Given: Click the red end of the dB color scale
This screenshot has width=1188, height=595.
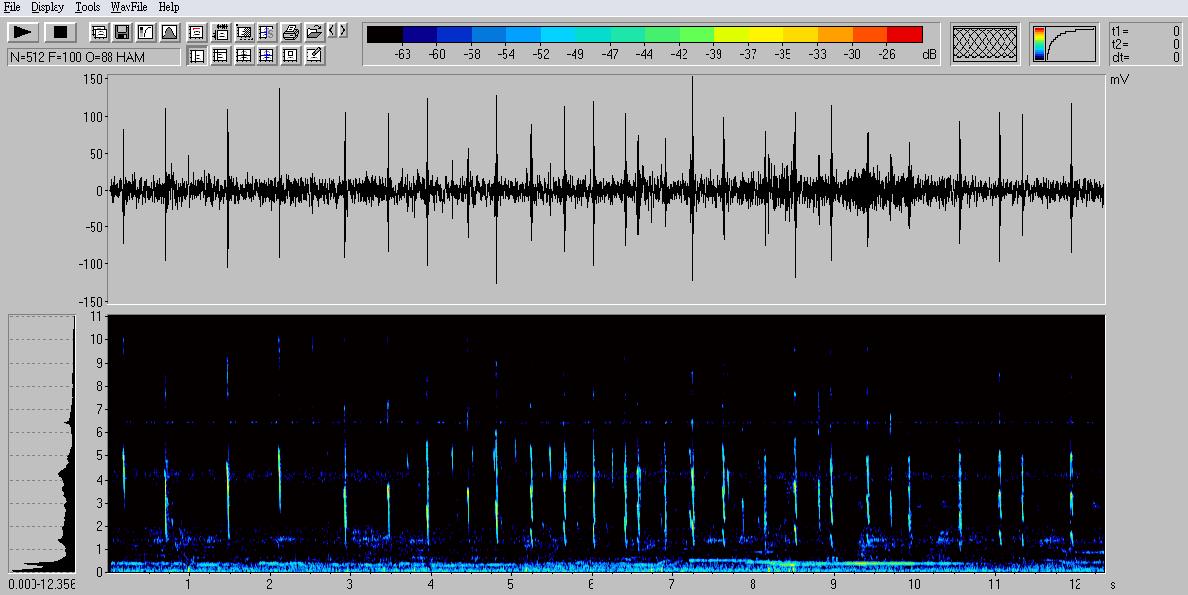Looking at the screenshot, I should 904,34.
